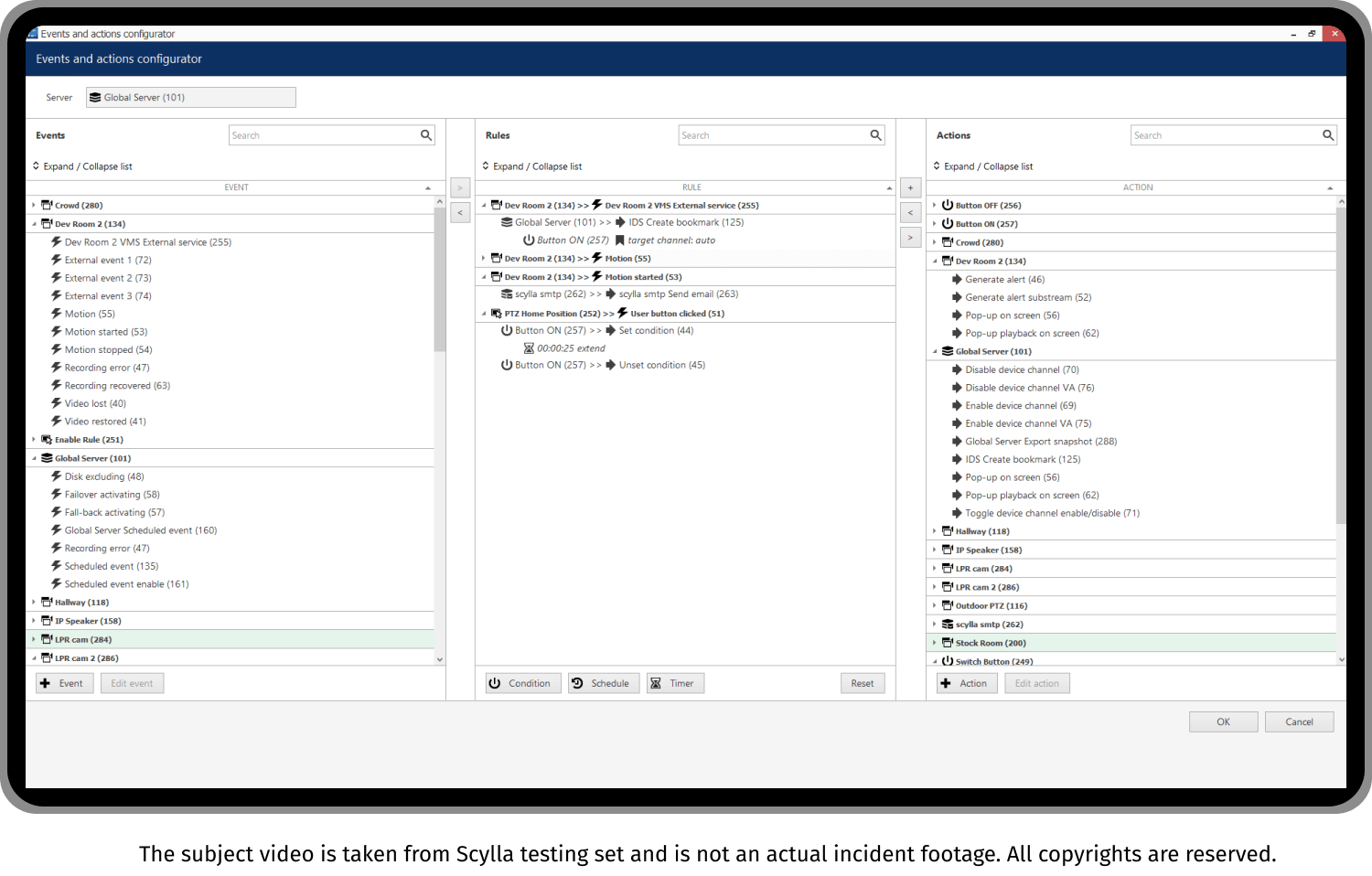This screenshot has height=876, width=1372.
Task: Click the arrow icon beside Generate alert (46)
Action: (x=957, y=280)
